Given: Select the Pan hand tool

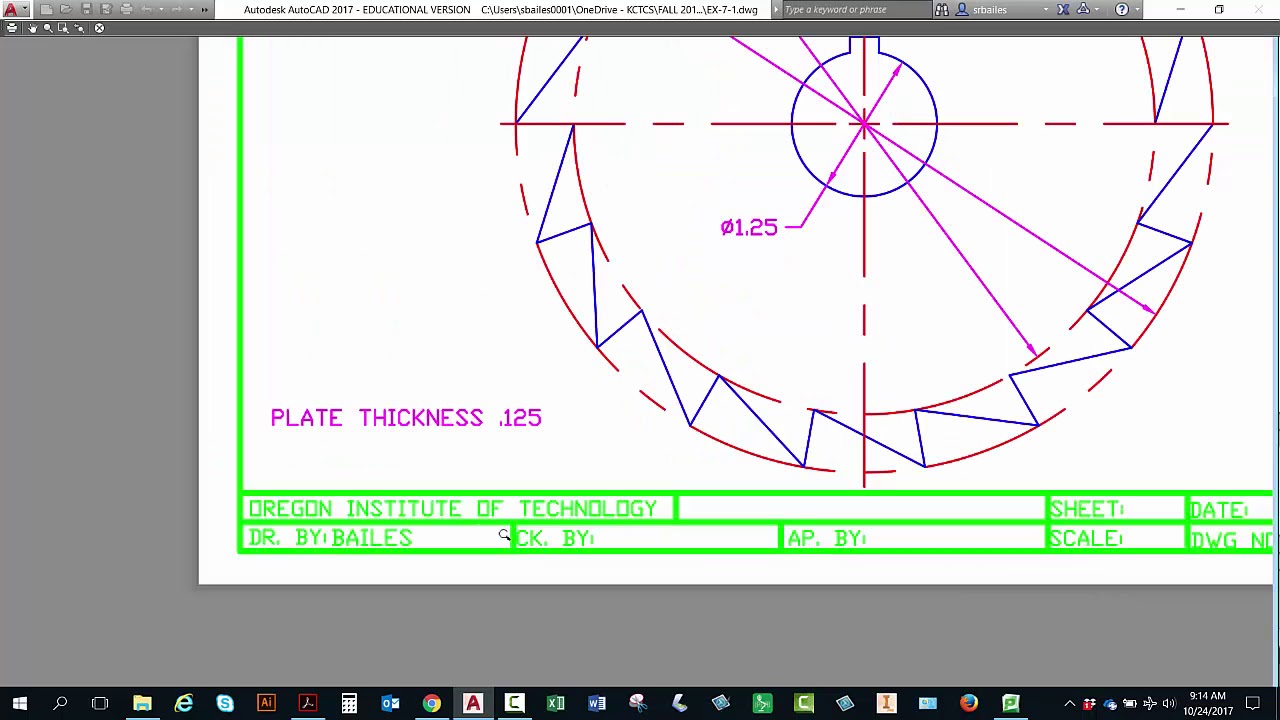Looking at the screenshot, I should click(32, 28).
